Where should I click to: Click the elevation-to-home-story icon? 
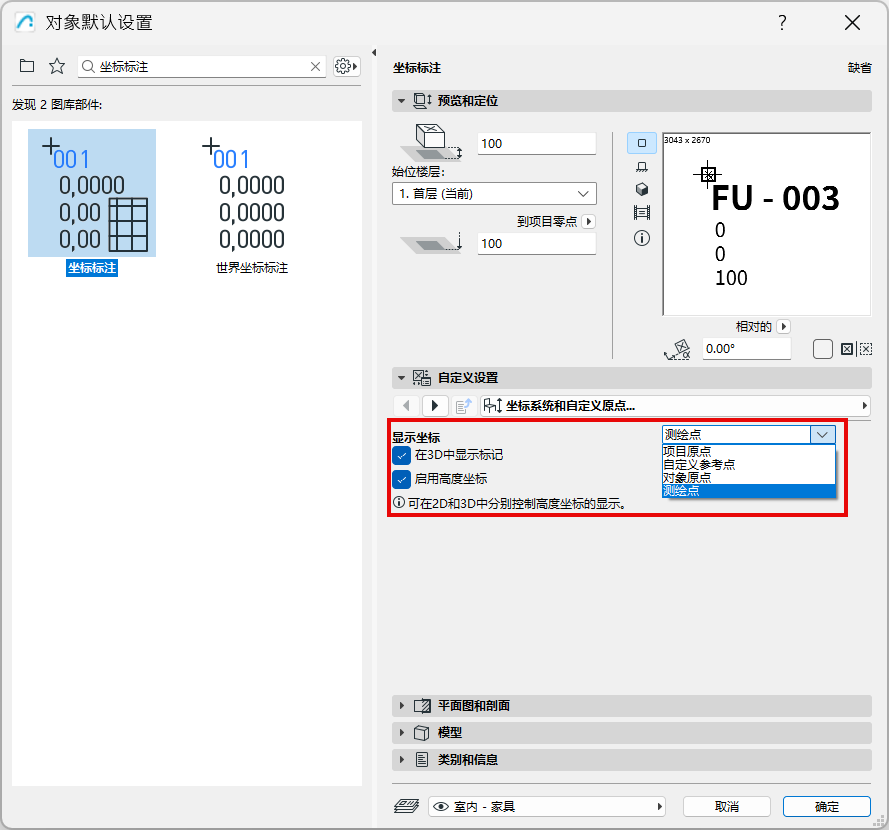pyautogui.click(x=431, y=142)
